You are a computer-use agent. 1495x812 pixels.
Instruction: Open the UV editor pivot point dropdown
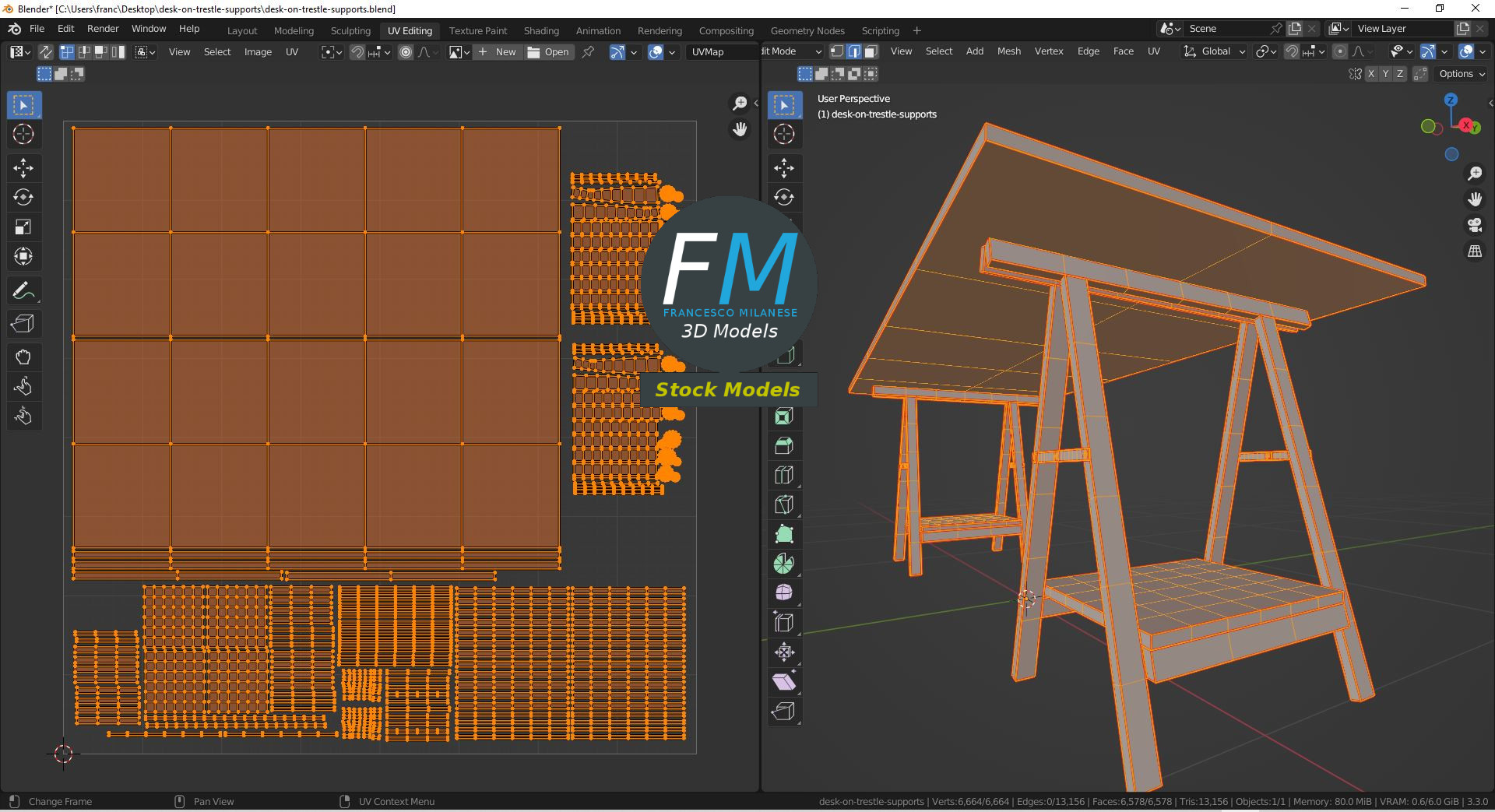pos(332,52)
